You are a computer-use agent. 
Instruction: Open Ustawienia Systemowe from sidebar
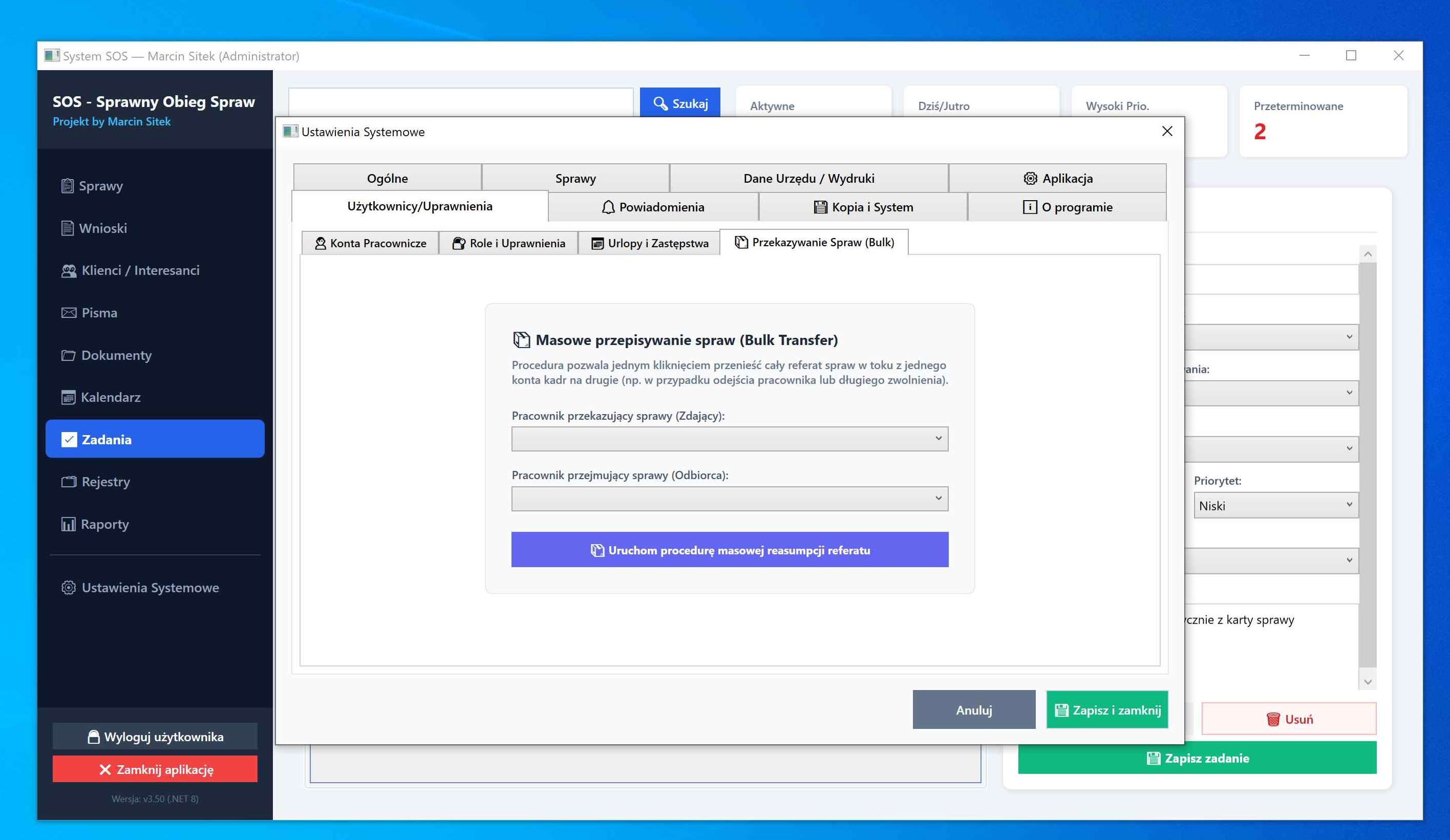coord(155,588)
